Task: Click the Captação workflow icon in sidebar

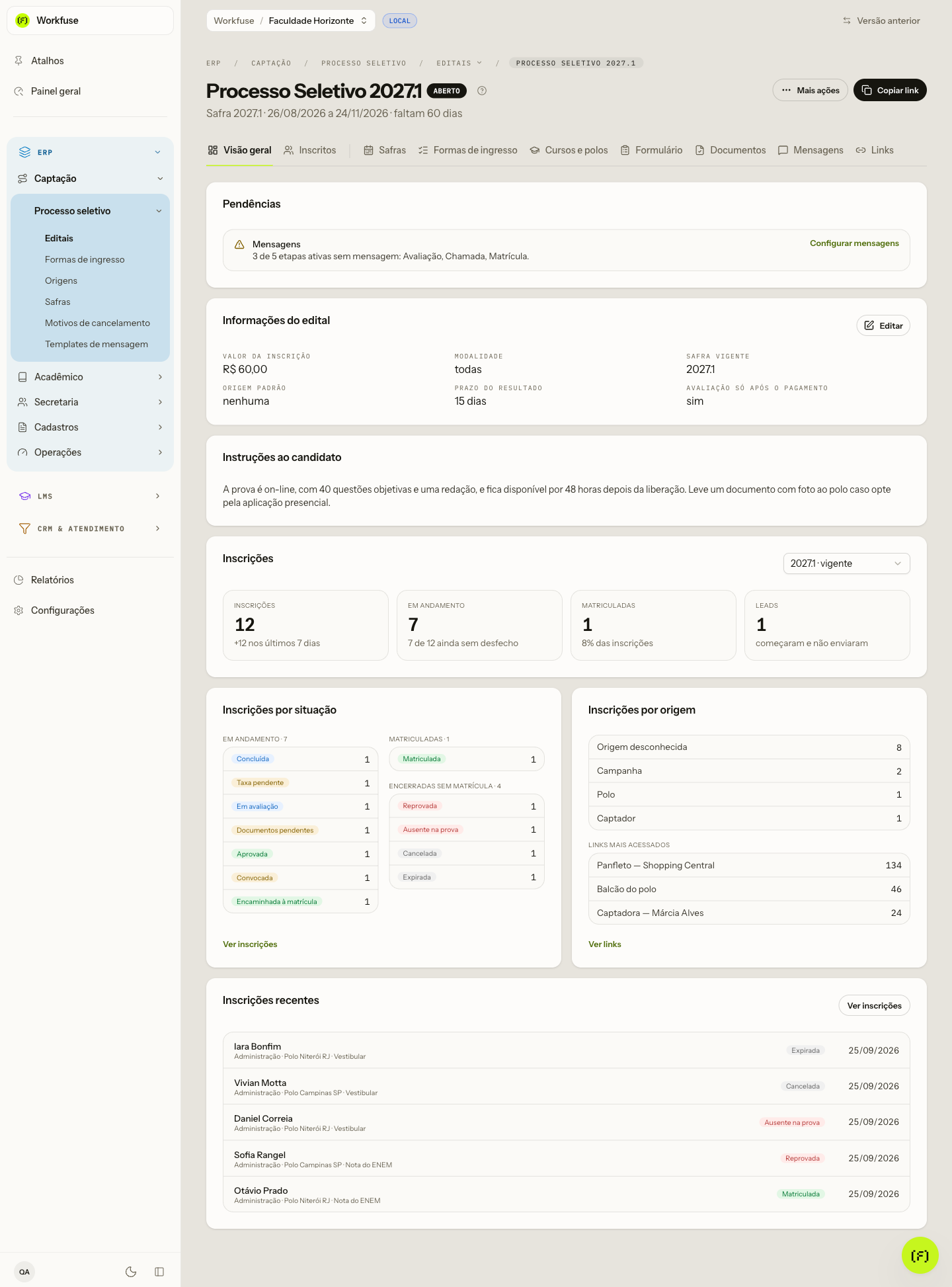Action: 22,179
